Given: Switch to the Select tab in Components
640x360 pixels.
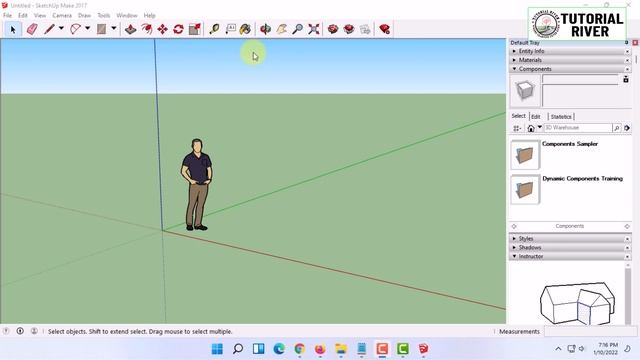Looking at the screenshot, I should click(x=519, y=116).
